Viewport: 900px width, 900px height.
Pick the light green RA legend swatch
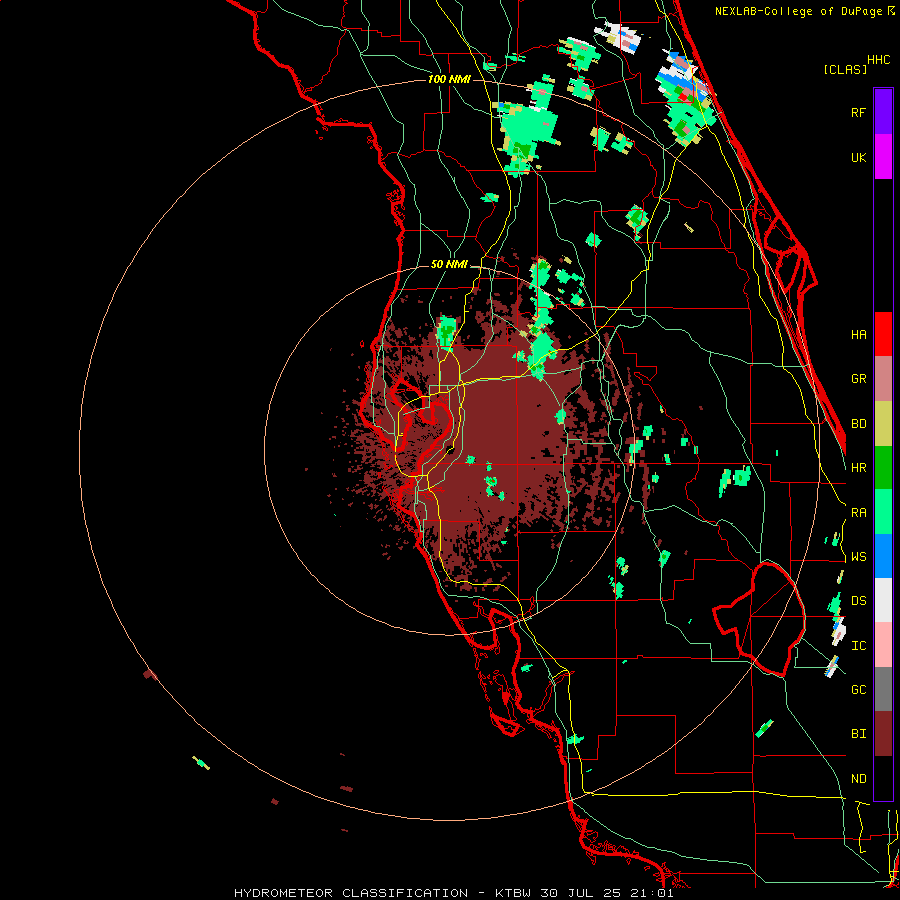point(883,512)
